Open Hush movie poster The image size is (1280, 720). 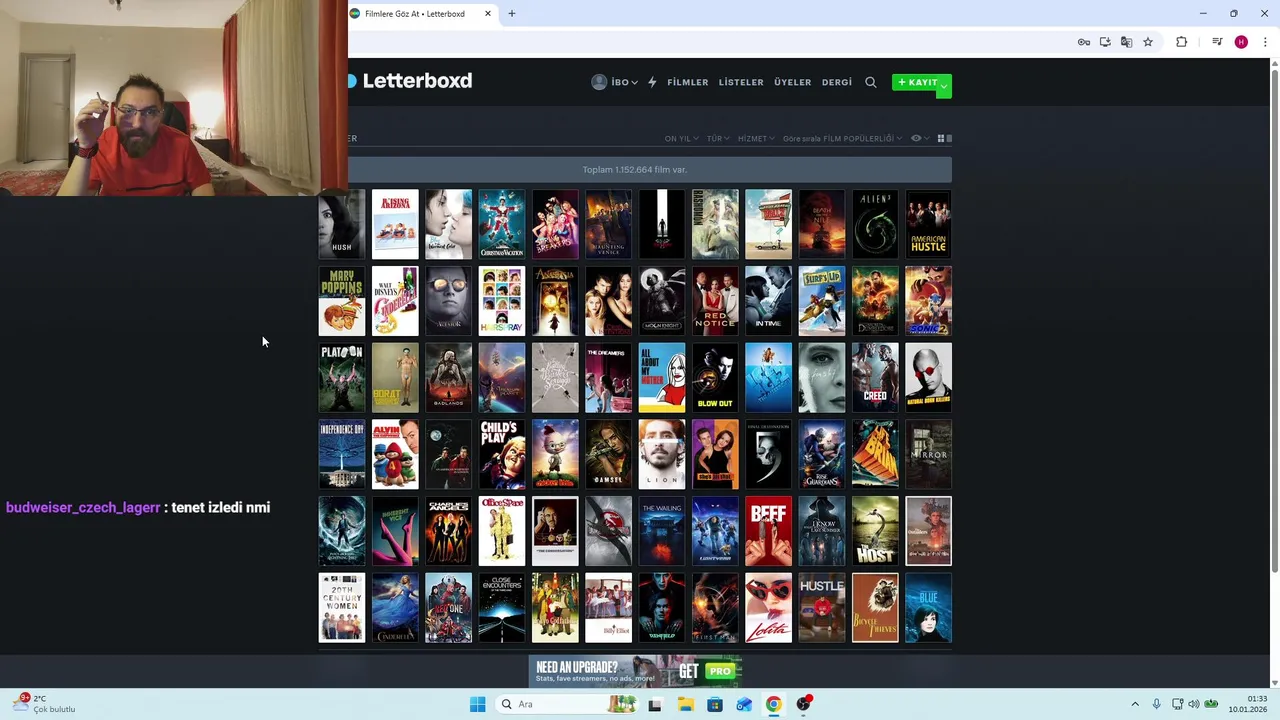[342, 224]
